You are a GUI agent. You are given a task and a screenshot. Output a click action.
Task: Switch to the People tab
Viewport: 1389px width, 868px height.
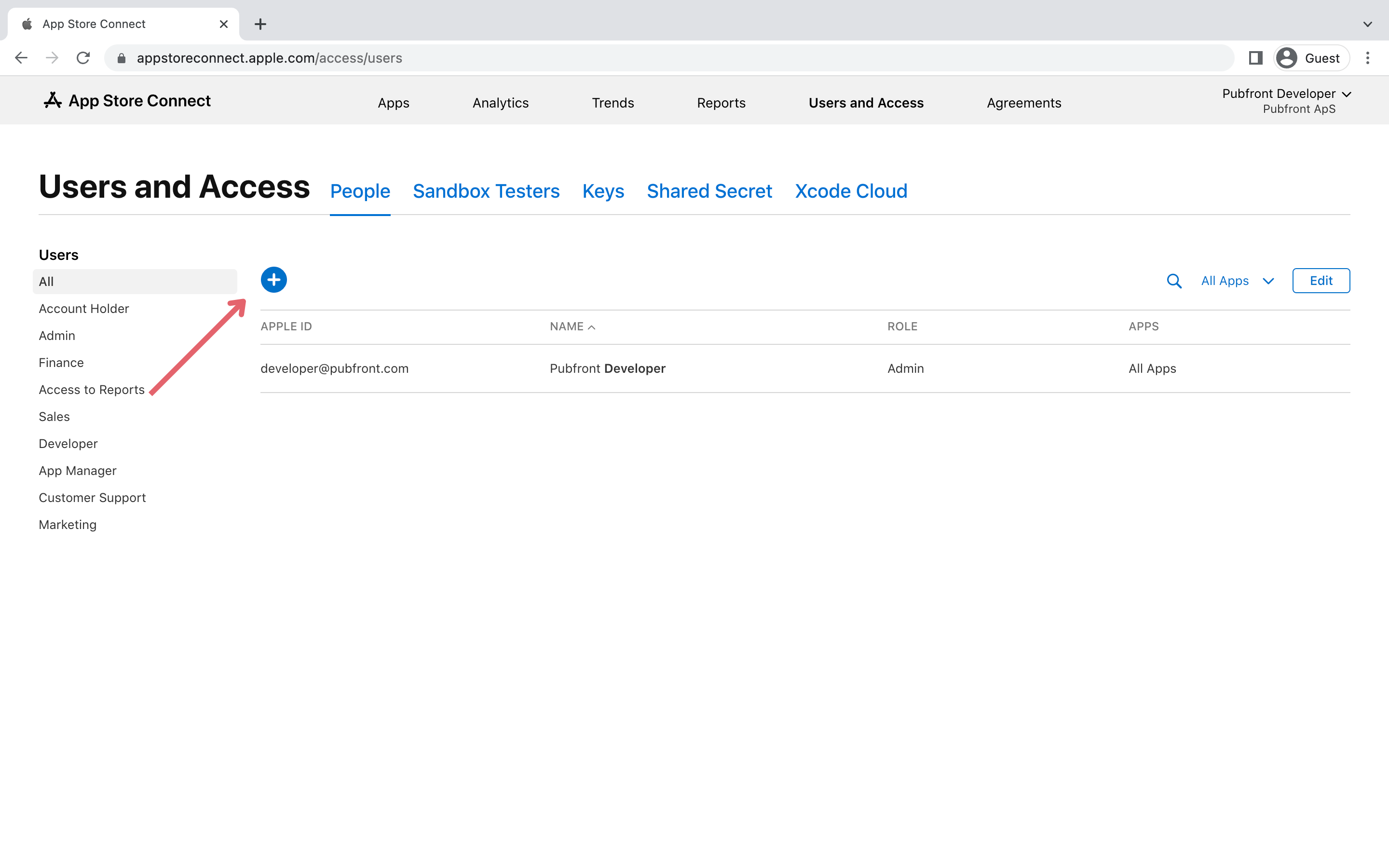pos(360,191)
